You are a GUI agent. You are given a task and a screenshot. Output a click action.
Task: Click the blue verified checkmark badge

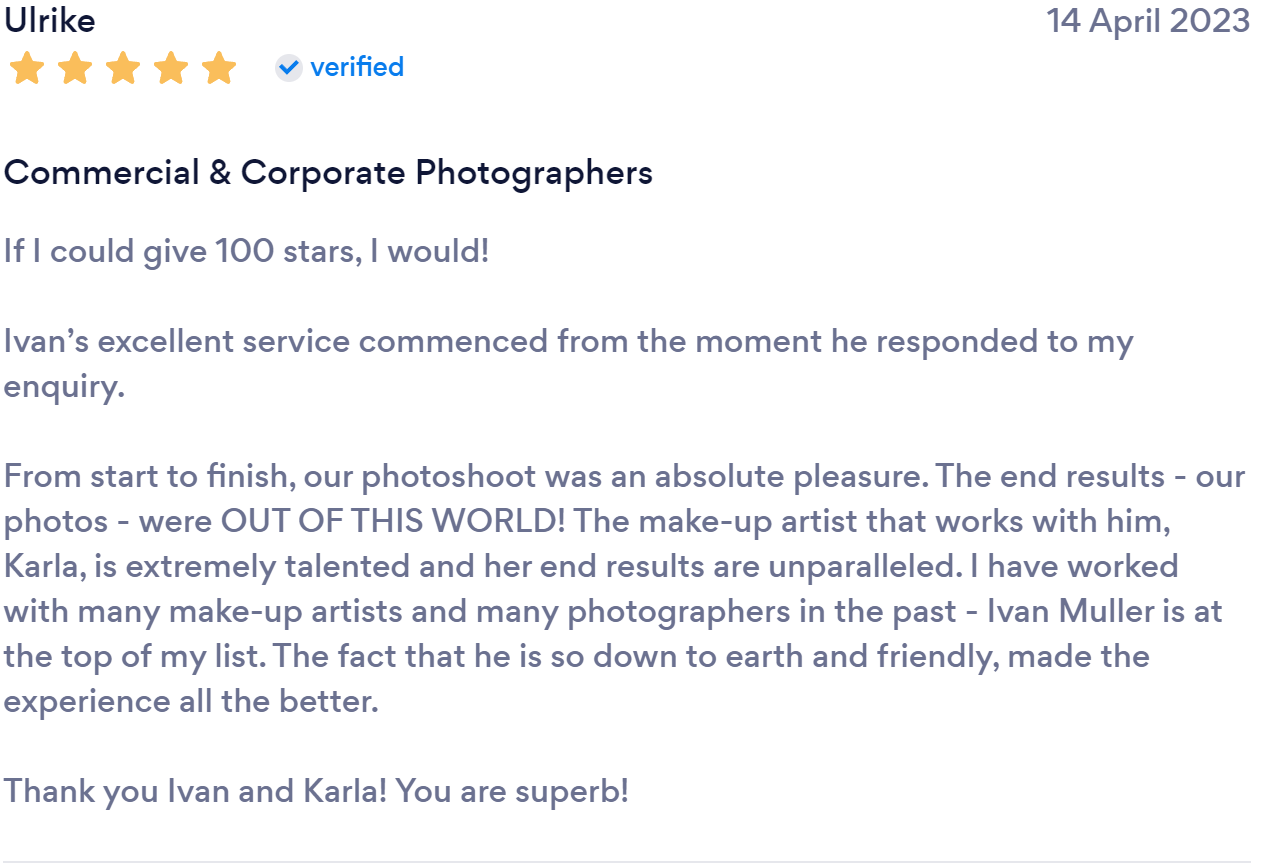pyautogui.click(x=288, y=68)
